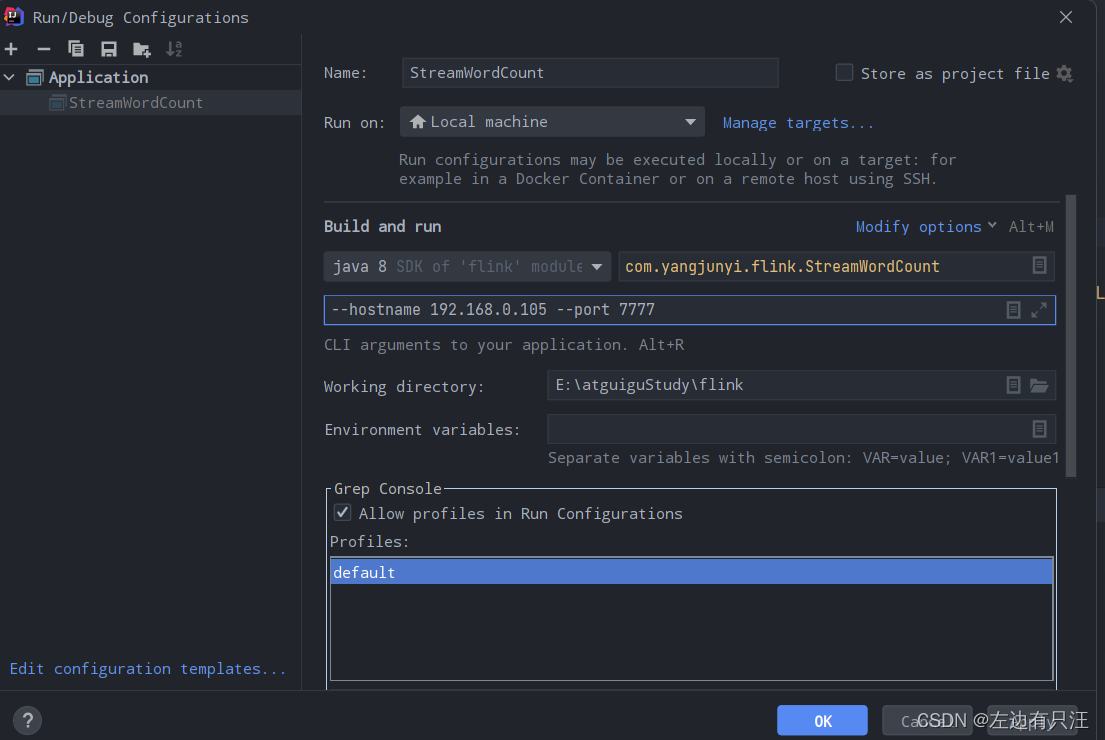
Task: Uncheck Allow profiles in Run Configurations
Action: [x=343, y=513]
